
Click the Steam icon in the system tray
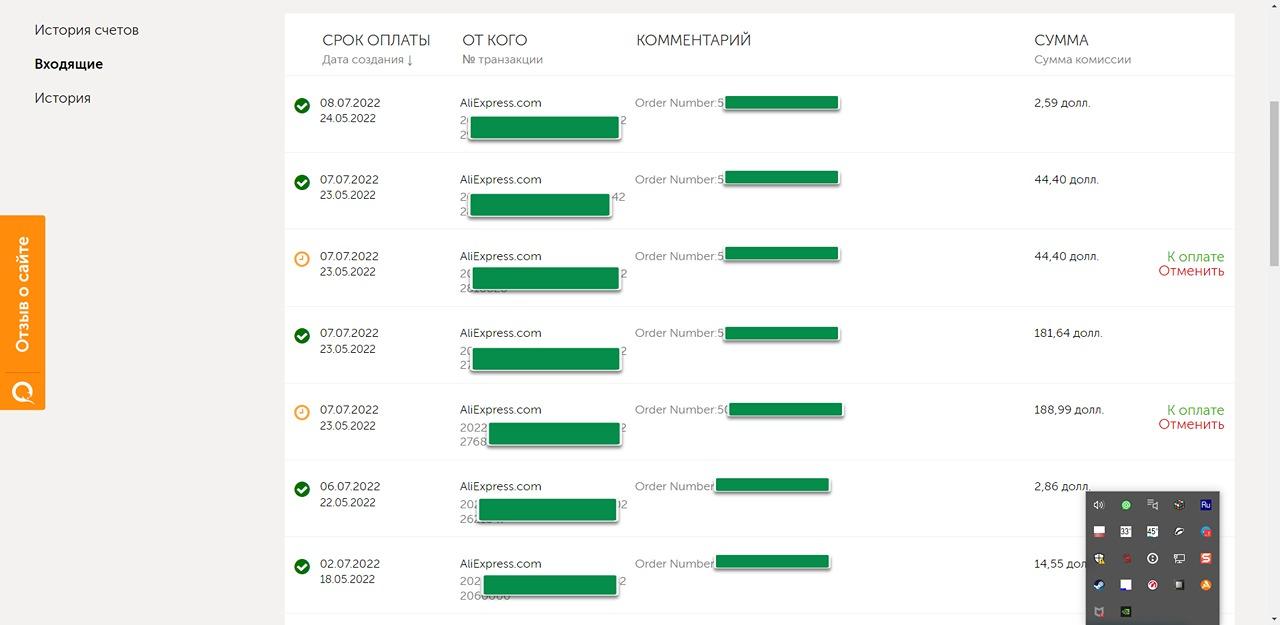(x=1099, y=585)
